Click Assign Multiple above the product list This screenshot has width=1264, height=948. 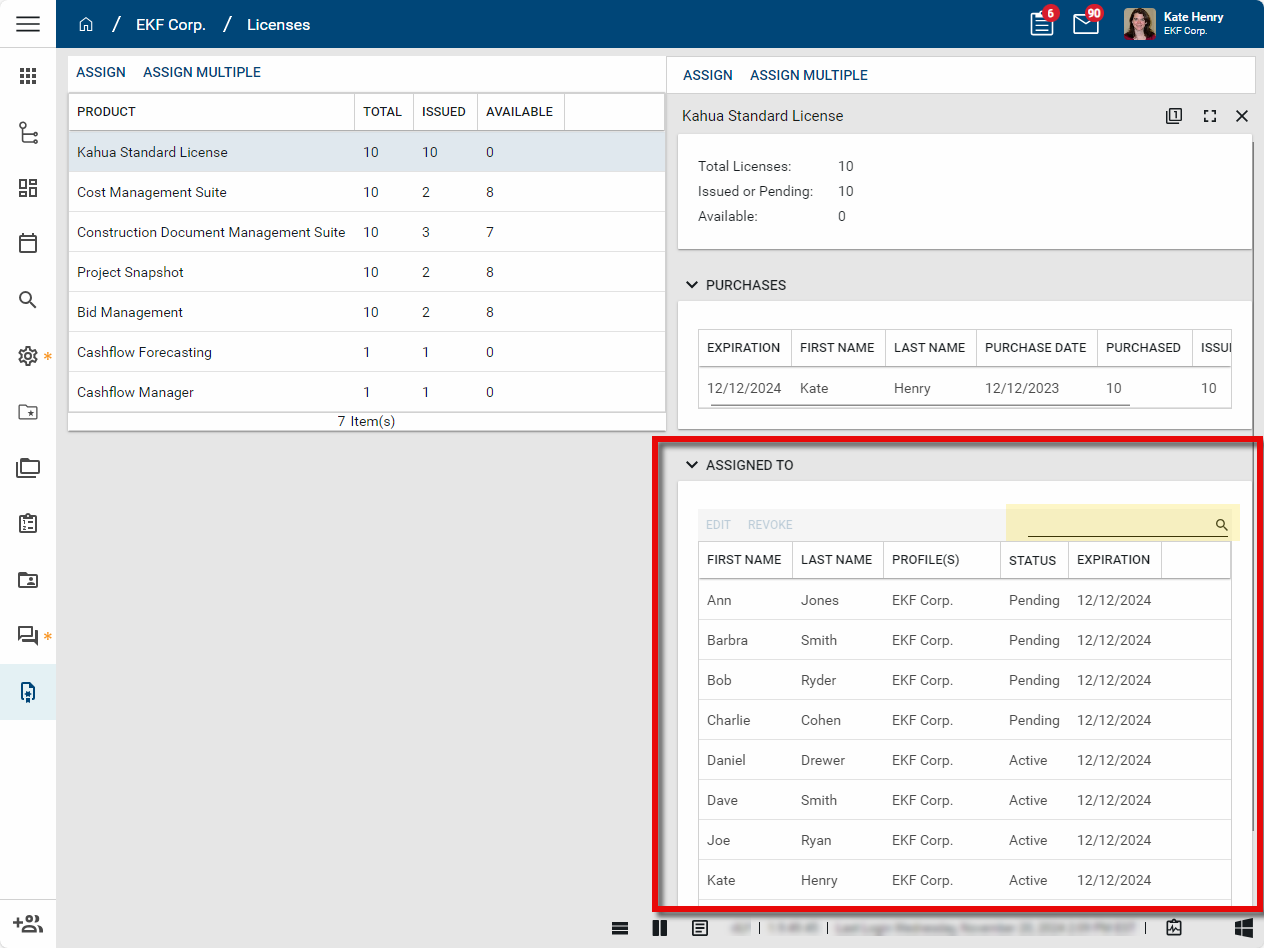pyautogui.click(x=201, y=72)
